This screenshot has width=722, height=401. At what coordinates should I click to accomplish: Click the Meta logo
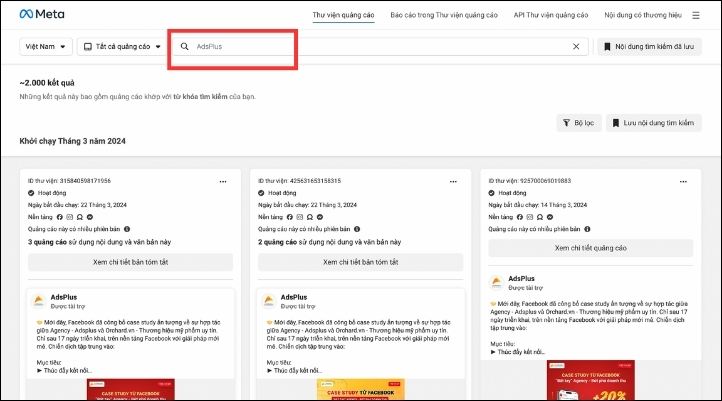pyautogui.click(x=42, y=14)
